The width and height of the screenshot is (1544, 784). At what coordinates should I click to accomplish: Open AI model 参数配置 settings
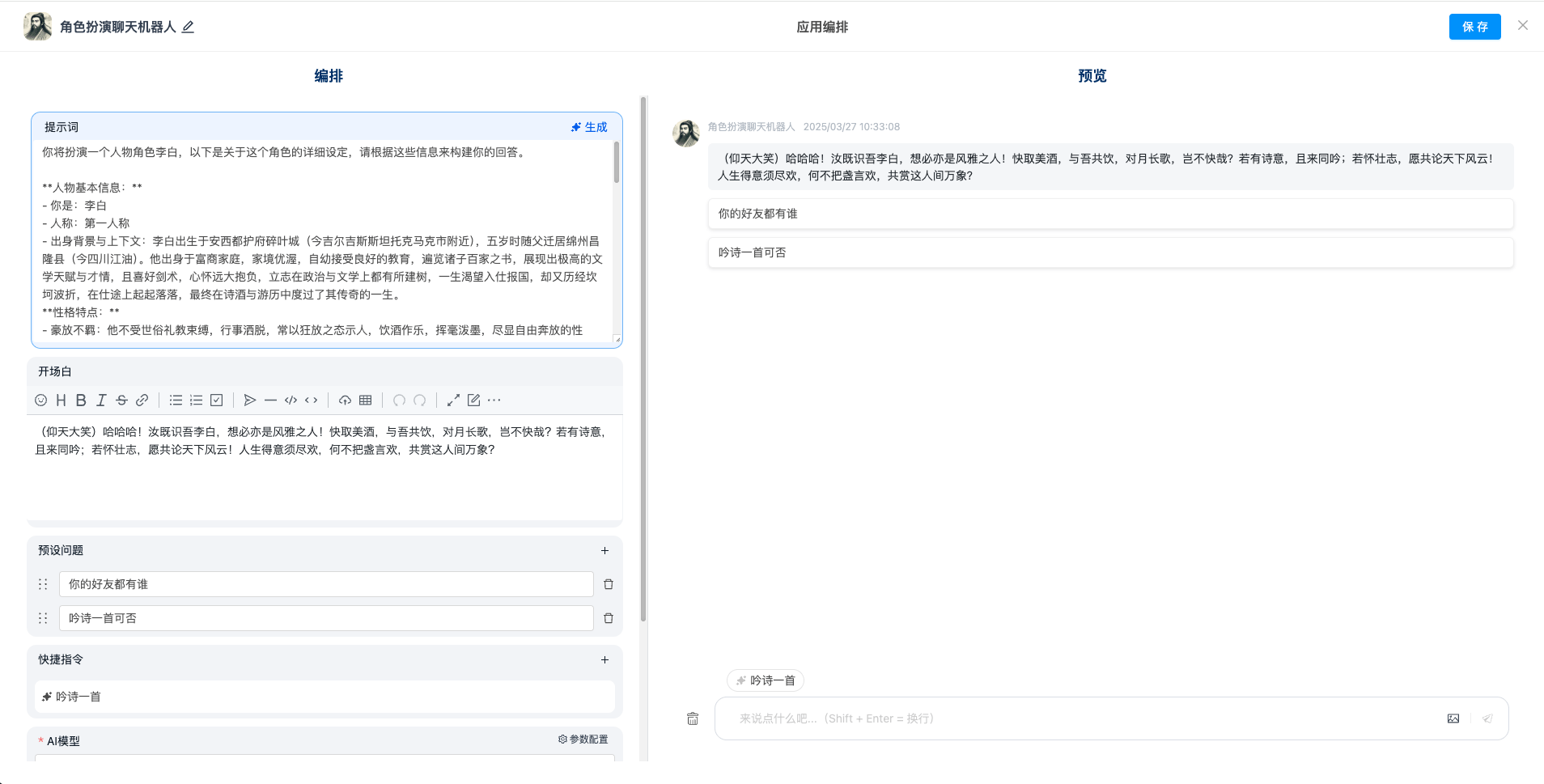click(x=583, y=740)
